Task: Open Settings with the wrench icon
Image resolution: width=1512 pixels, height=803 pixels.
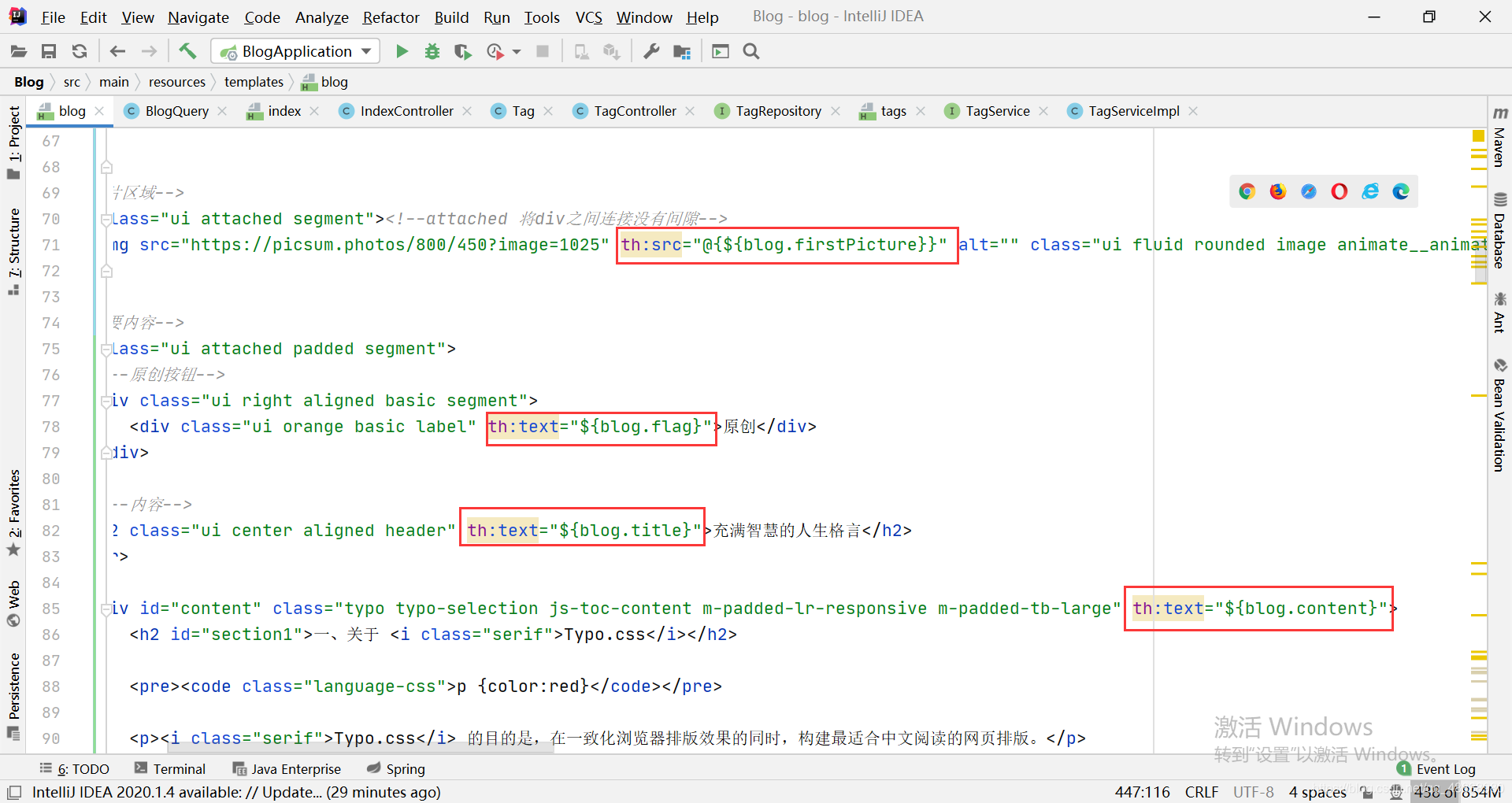Action: coord(651,52)
